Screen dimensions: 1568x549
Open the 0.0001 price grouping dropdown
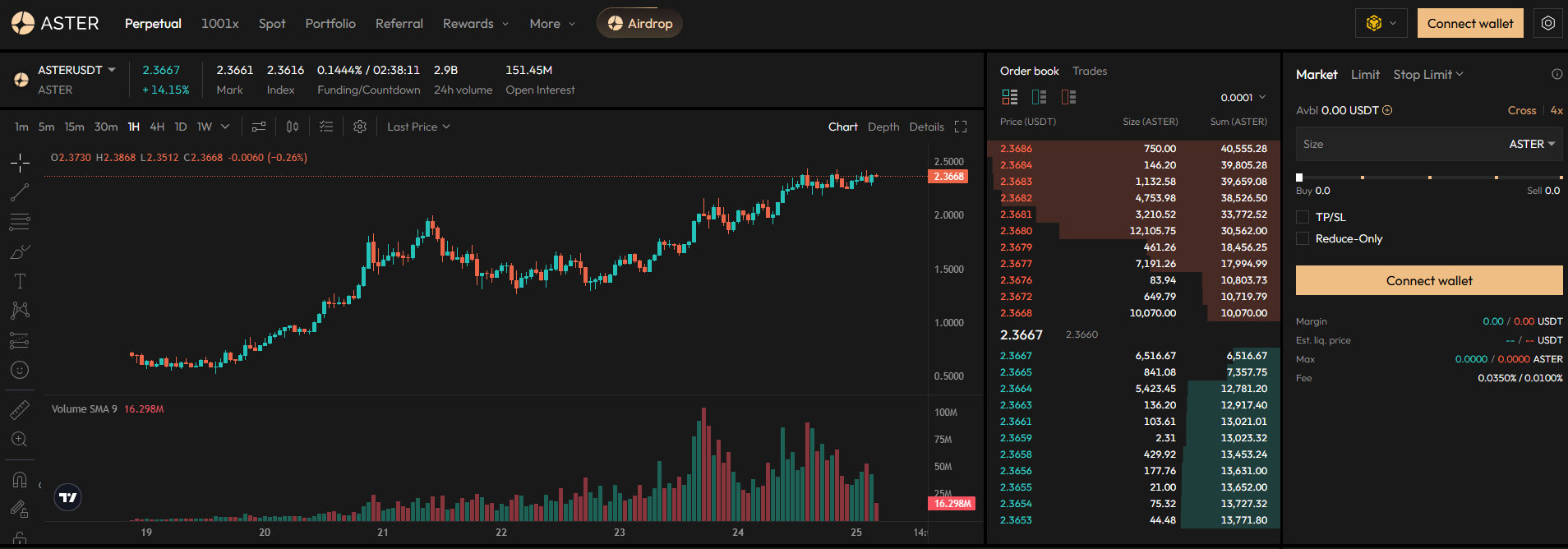coord(1243,97)
